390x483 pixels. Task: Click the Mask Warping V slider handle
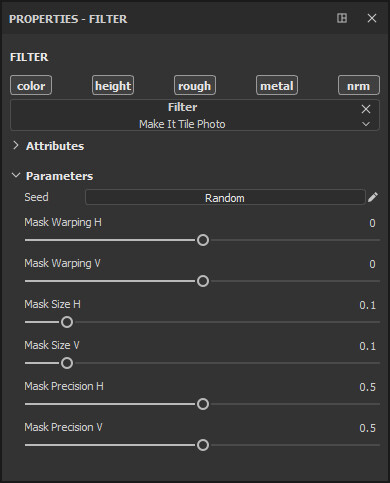tap(203, 281)
